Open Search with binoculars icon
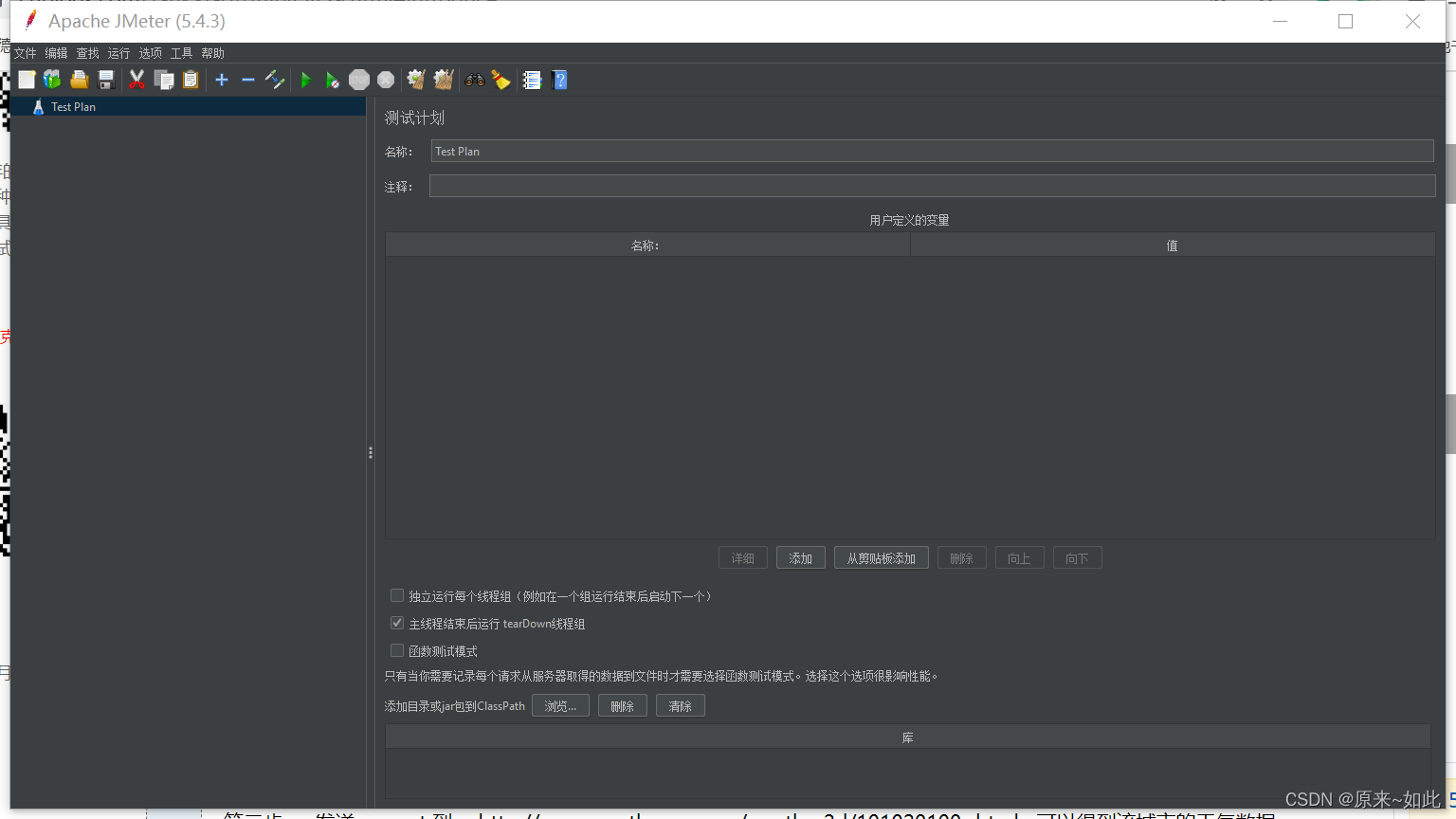1456x819 pixels. (475, 80)
